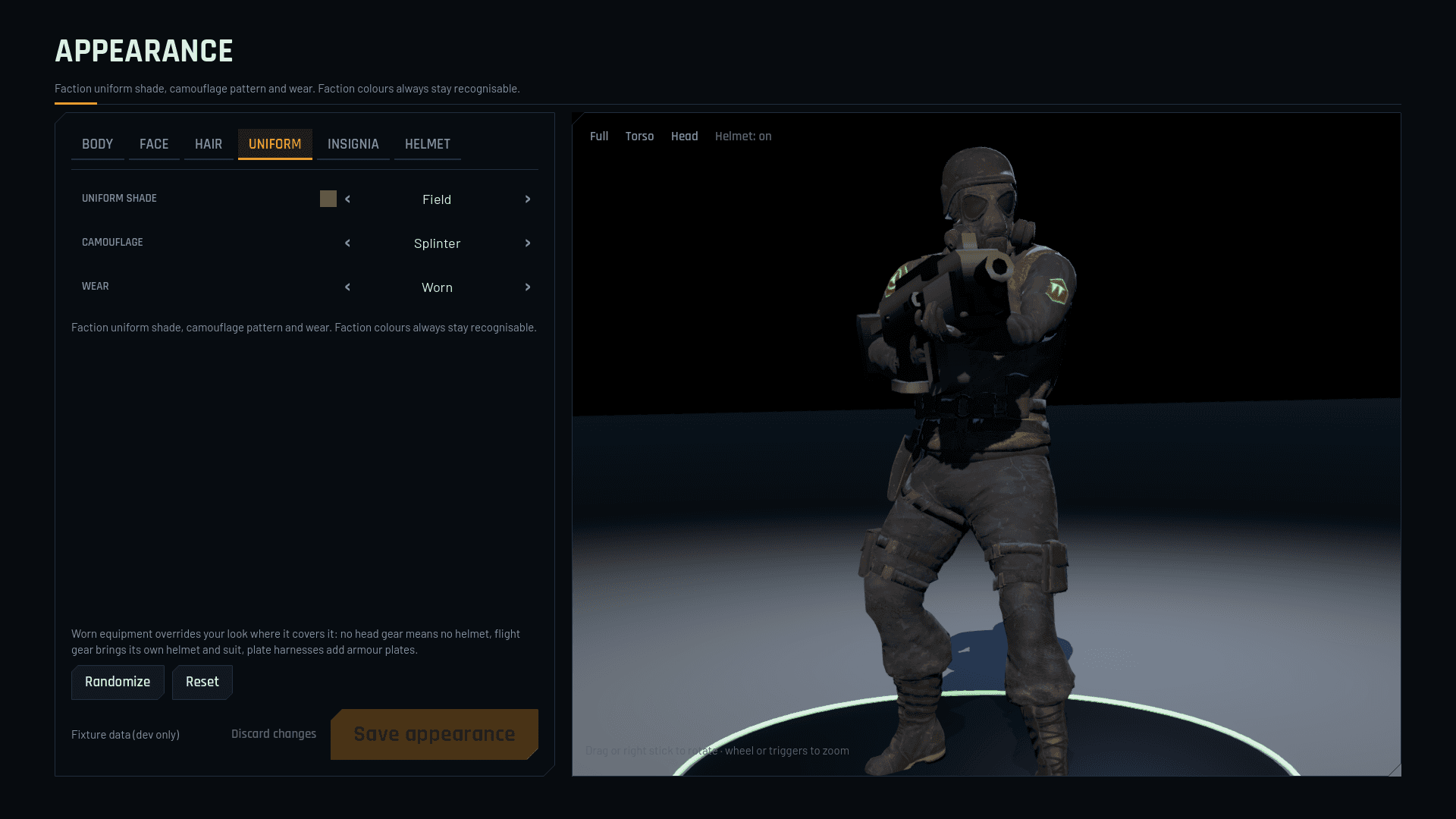1456x819 pixels.
Task: Click next arrow for Wear
Action: click(528, 287)
